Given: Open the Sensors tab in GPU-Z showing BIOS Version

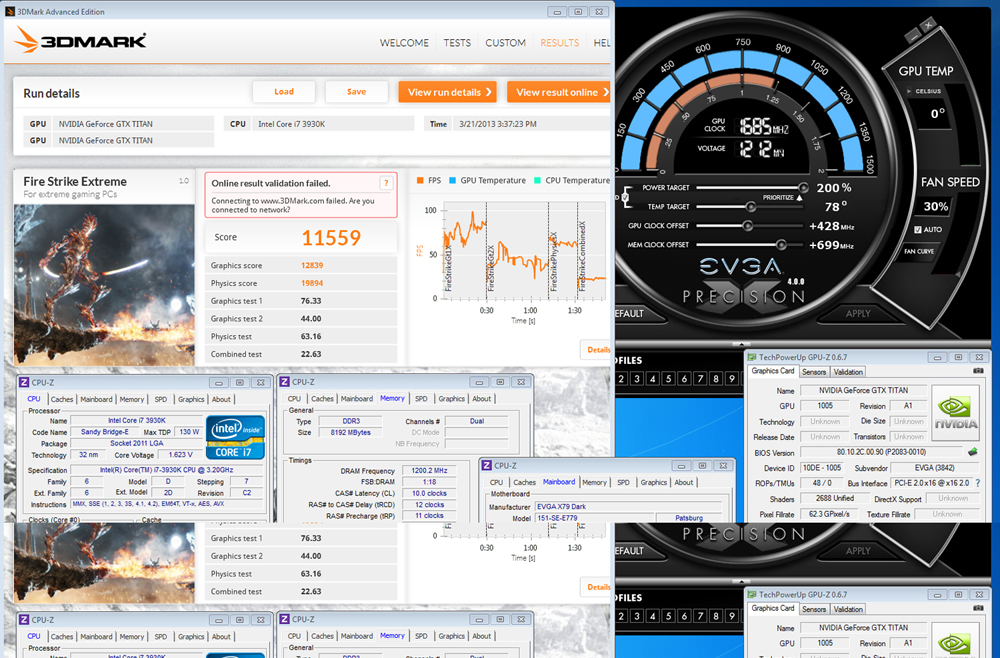Looking at the screenshot, I should point(814,372).
